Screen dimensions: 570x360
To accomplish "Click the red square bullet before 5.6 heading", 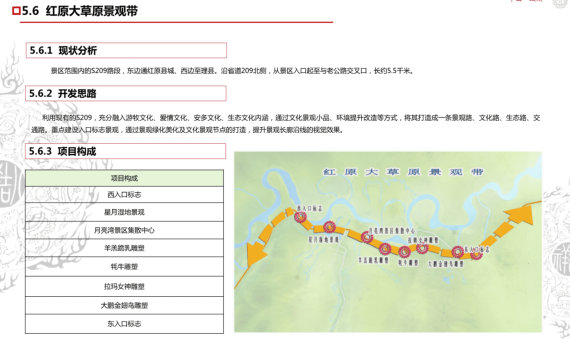I will pos(16,11).
